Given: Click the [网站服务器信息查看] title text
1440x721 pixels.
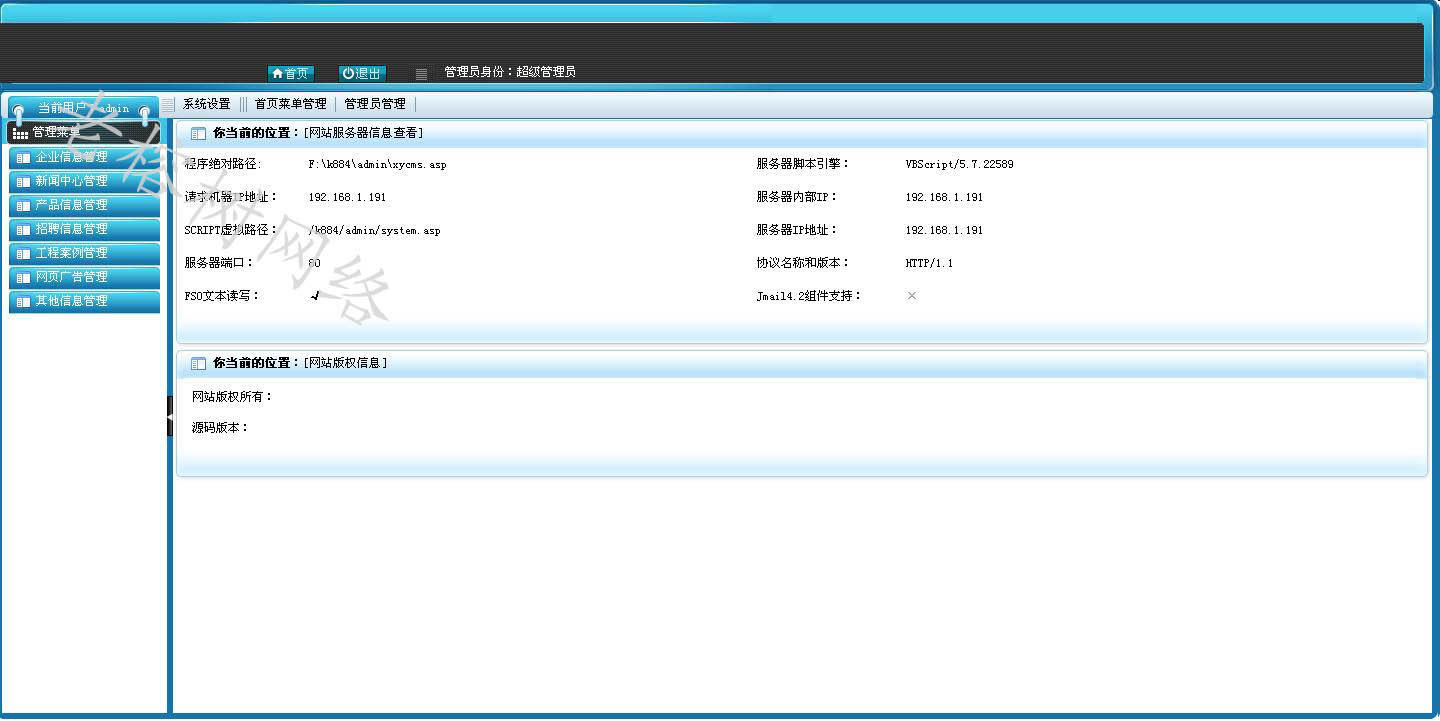Looking at the screenshot, I should click(x=363, y=133).
